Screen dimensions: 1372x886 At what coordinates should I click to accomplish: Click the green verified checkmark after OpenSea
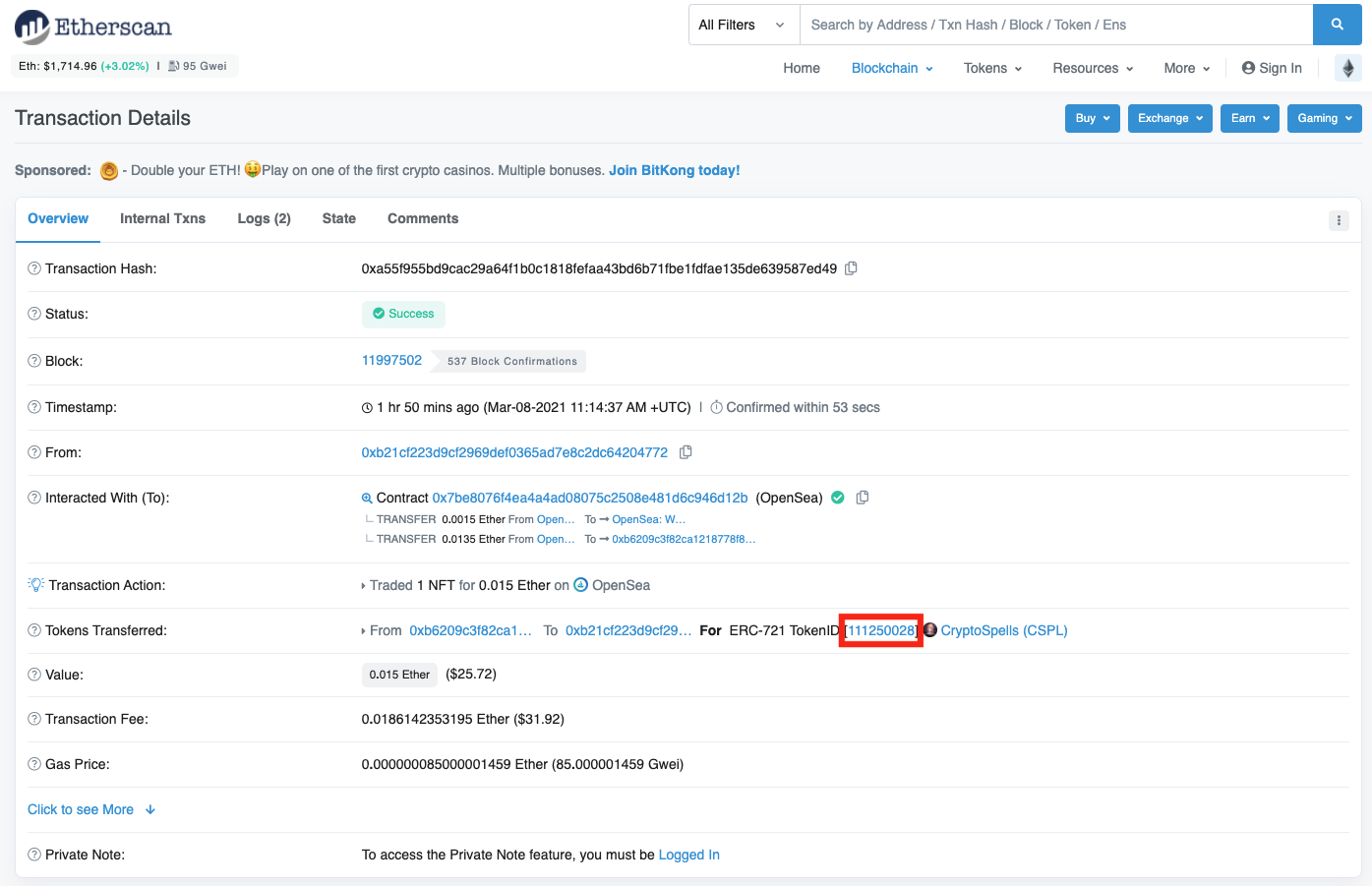click(838, 498)
